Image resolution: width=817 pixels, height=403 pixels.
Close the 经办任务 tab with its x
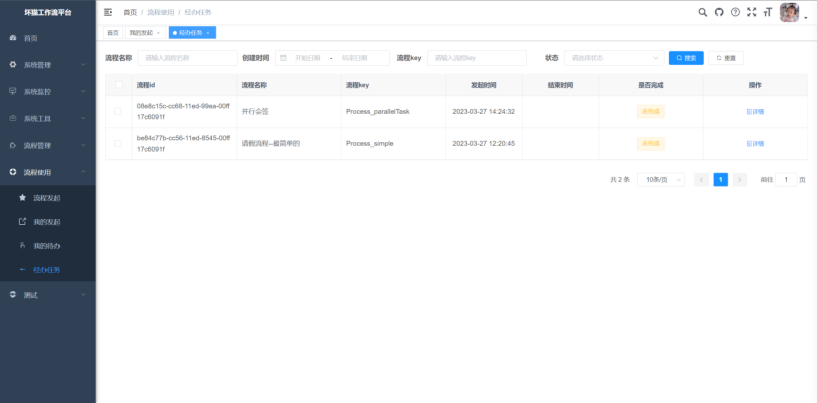click(x=208, y=33)
